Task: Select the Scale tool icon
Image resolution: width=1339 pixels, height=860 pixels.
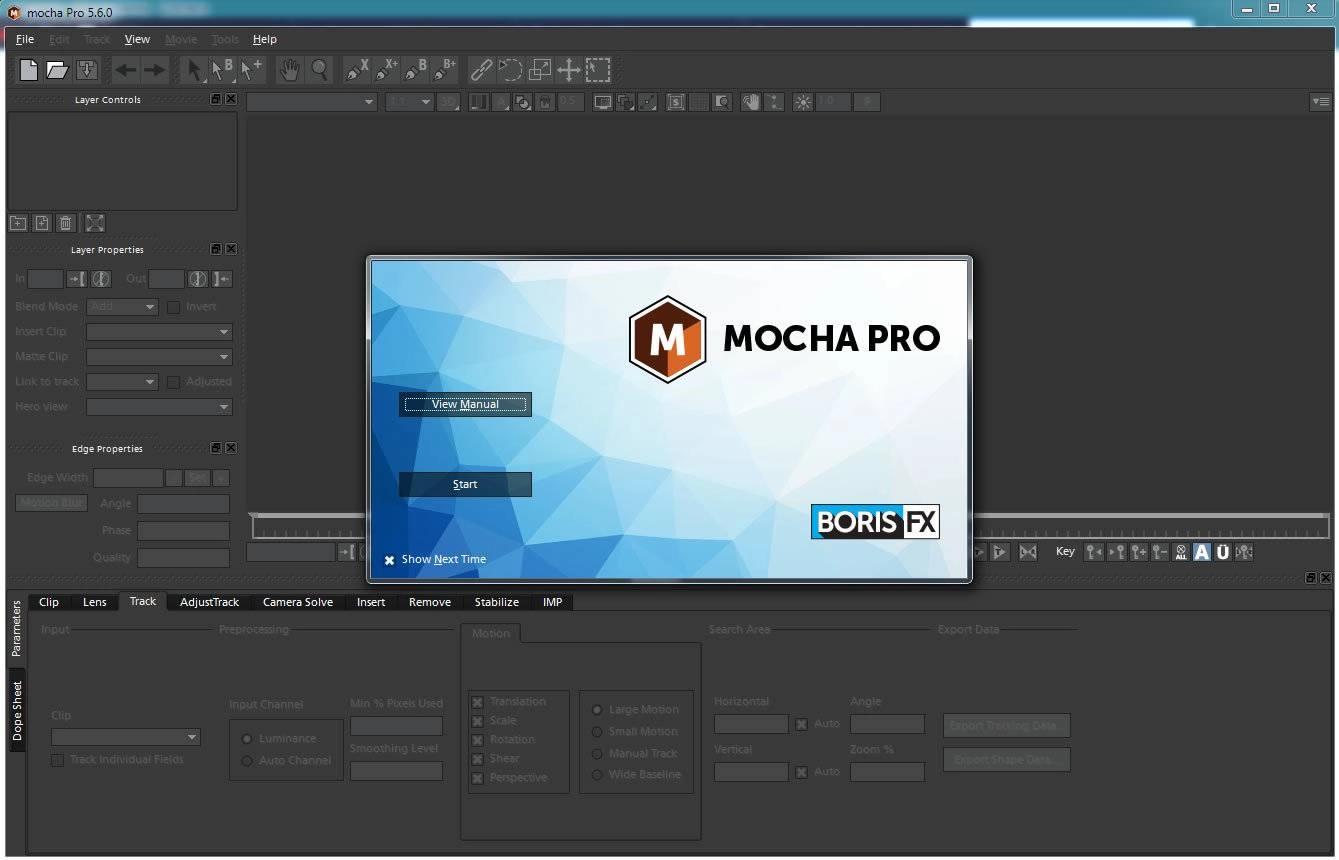Action: pos(540,70)
